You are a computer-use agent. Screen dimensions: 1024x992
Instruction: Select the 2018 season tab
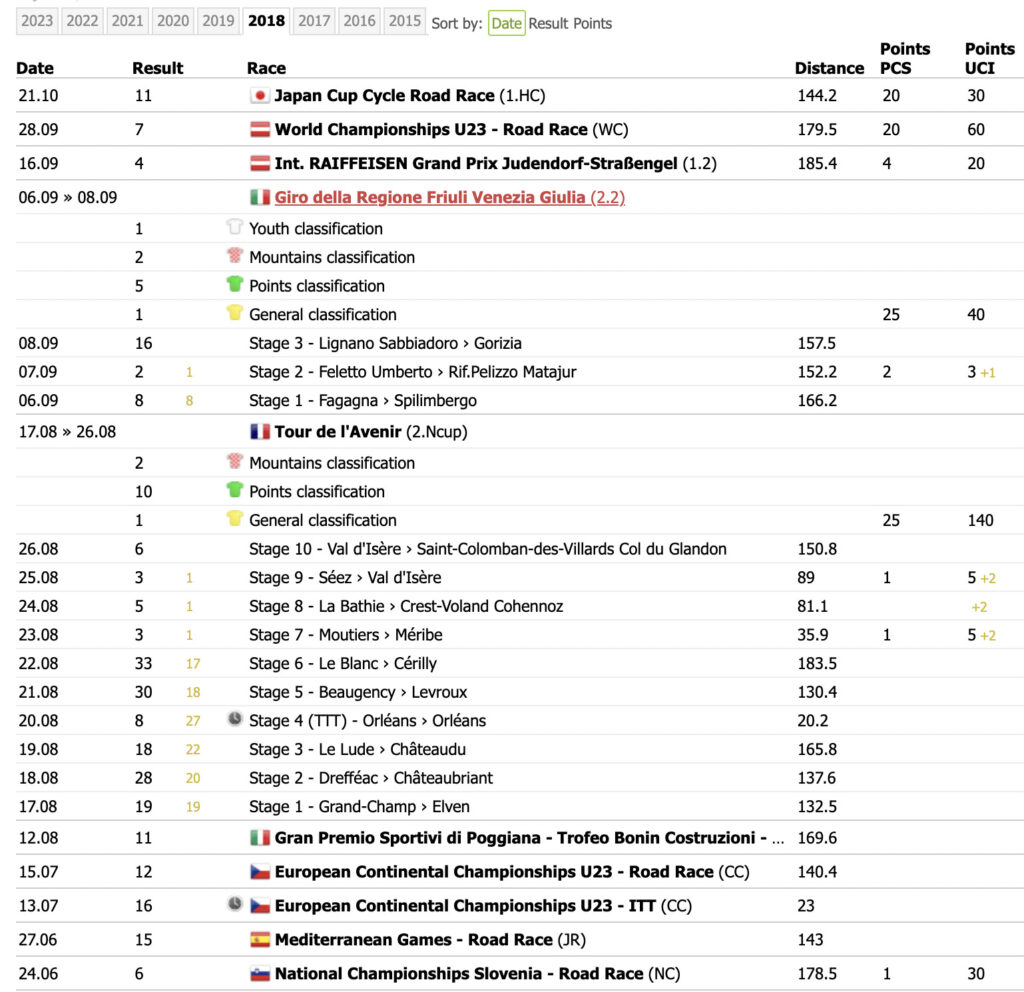(266, 21)
